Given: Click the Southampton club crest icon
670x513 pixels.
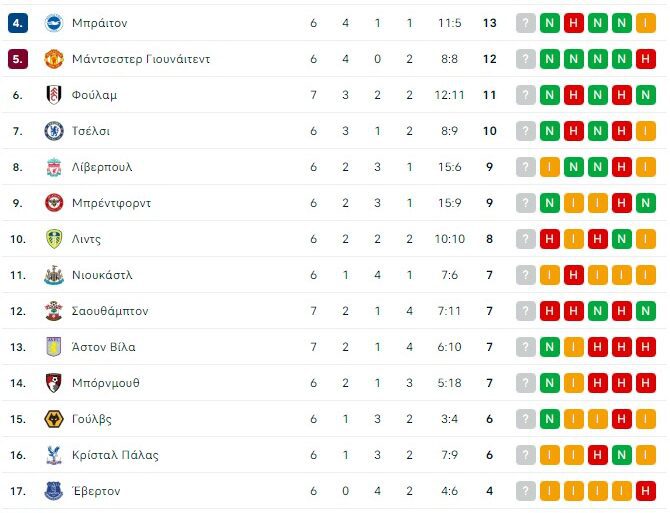Looking at the screenshot, I should (x=54, y=311).
